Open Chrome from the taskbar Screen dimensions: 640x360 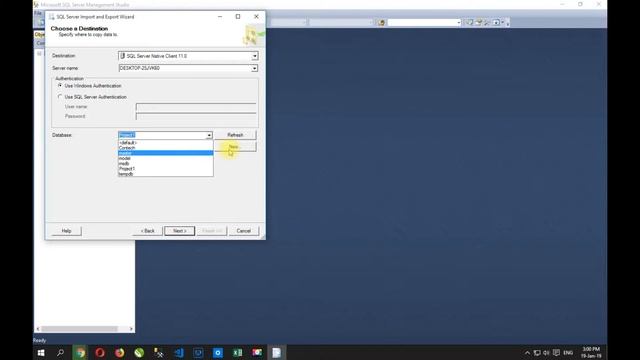click(80, 353)
